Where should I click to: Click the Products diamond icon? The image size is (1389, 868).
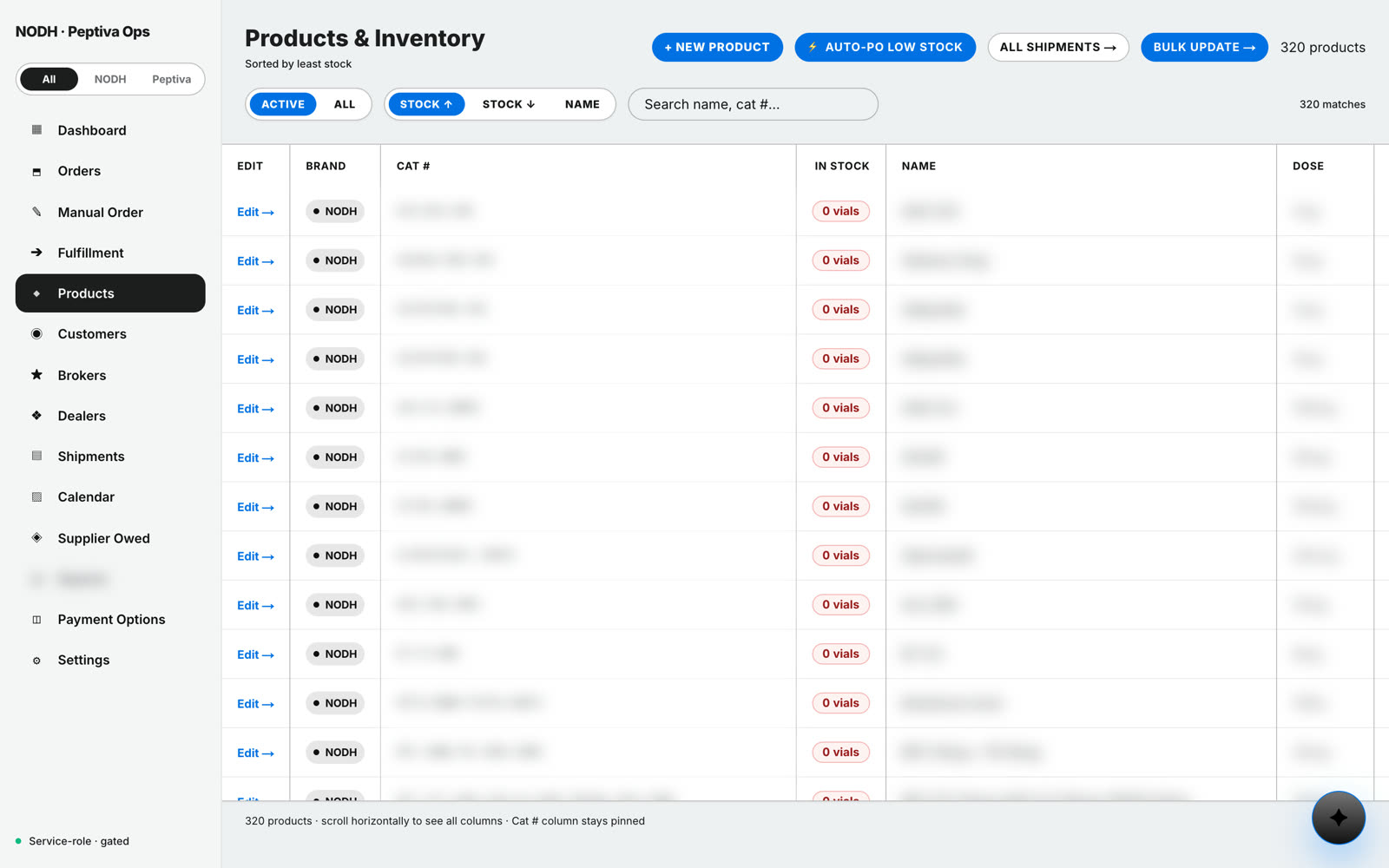[x=36, y=293]
